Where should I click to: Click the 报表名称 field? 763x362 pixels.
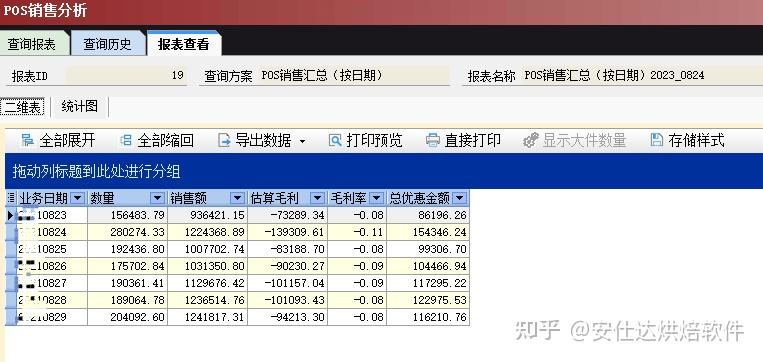pyautogui.click(x=642, y=75)
